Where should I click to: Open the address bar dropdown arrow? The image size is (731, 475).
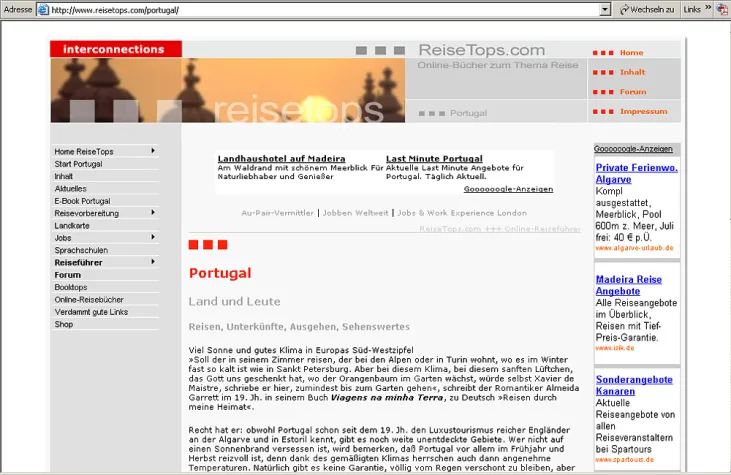coord(605,9)
